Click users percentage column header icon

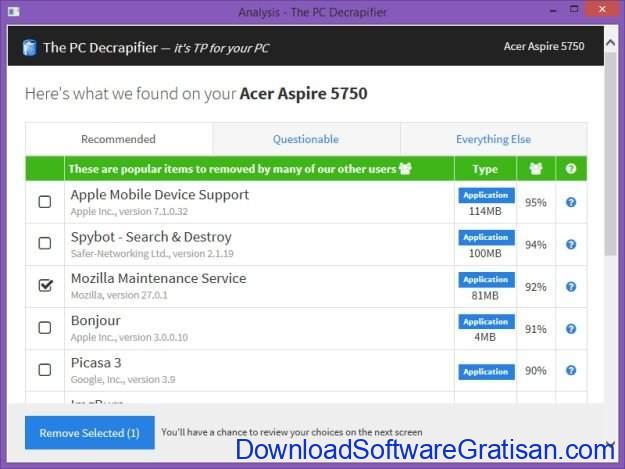click(536, 169)
